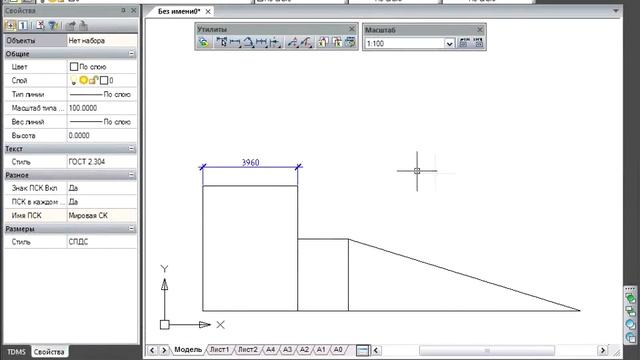Screen dimensions: 640x360
Task: Switch to the A4 layout tab
Action: click(271, 349)
